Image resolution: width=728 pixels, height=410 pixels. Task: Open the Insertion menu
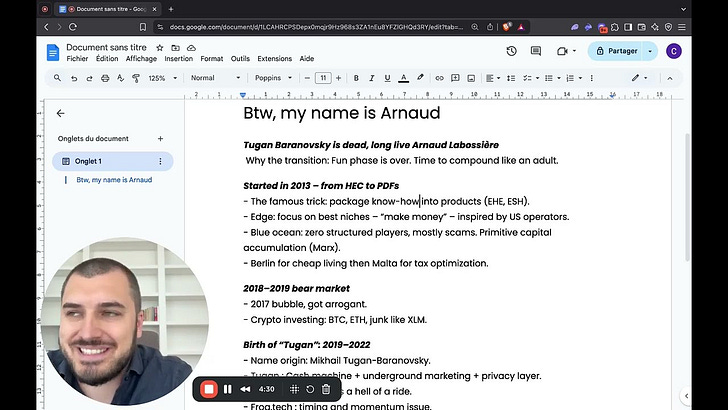pos(178,59)
